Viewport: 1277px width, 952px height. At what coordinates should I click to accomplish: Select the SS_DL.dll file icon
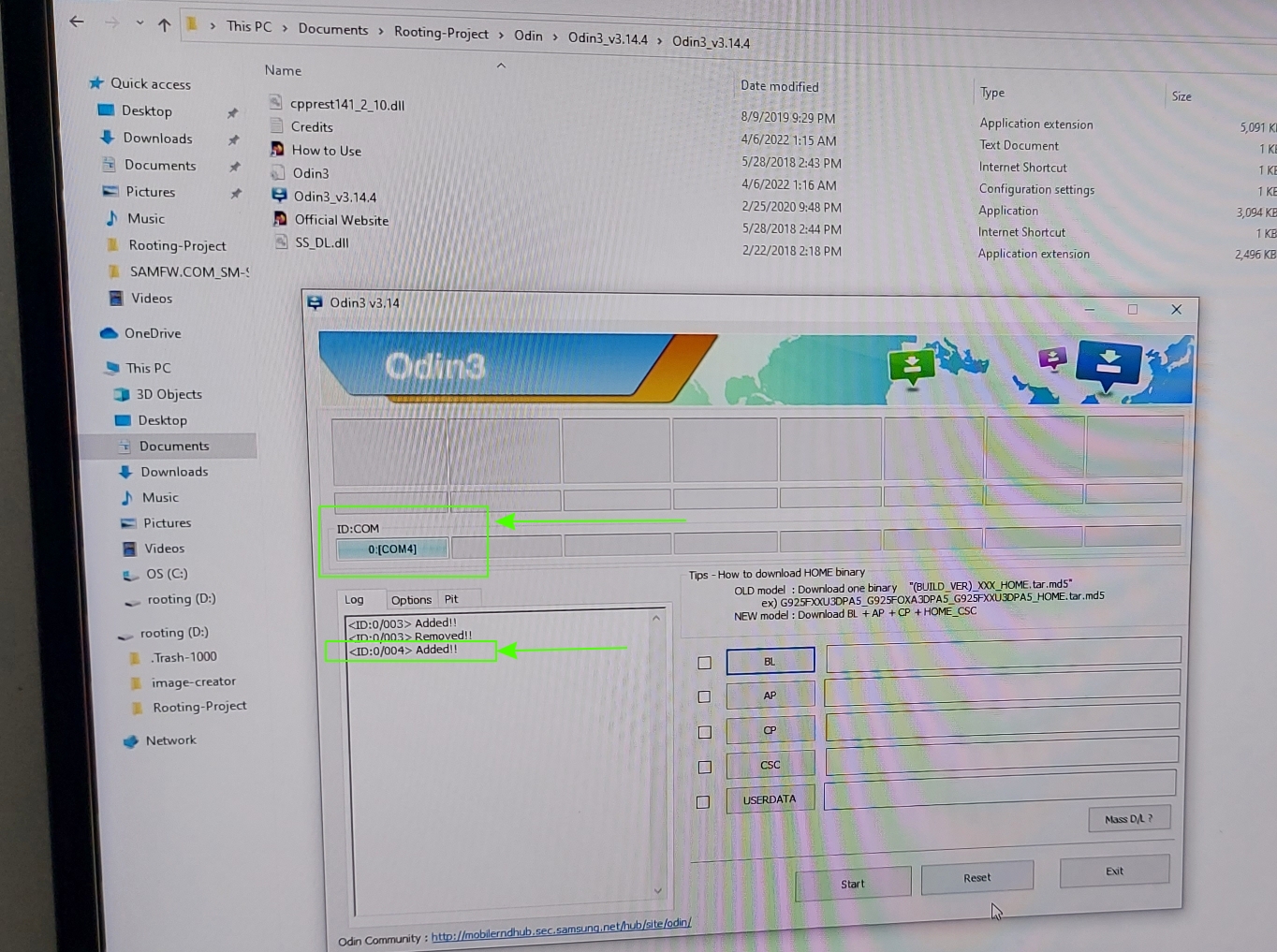(x=281, y=242)
